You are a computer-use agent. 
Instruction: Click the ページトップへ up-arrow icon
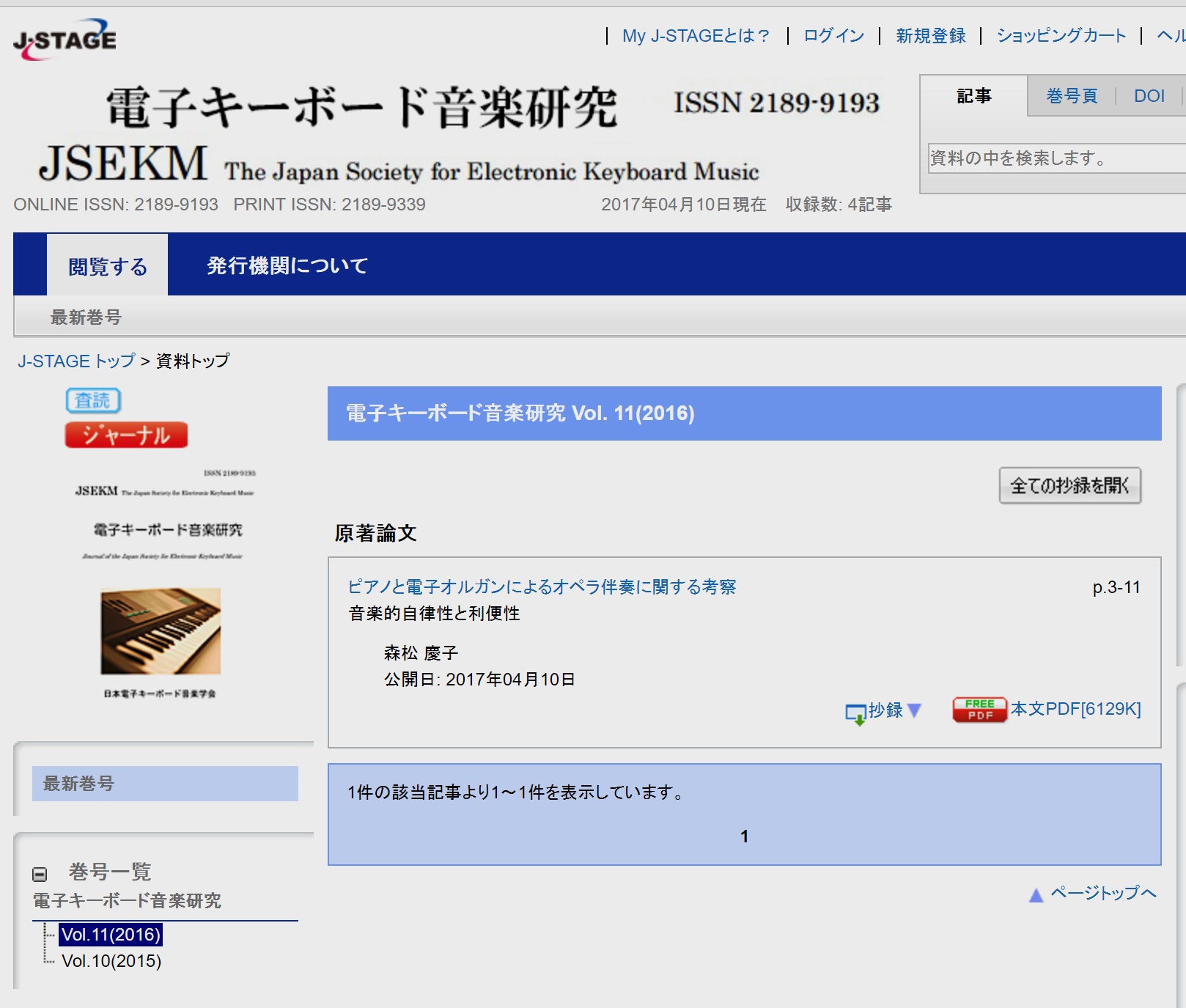1036,895
